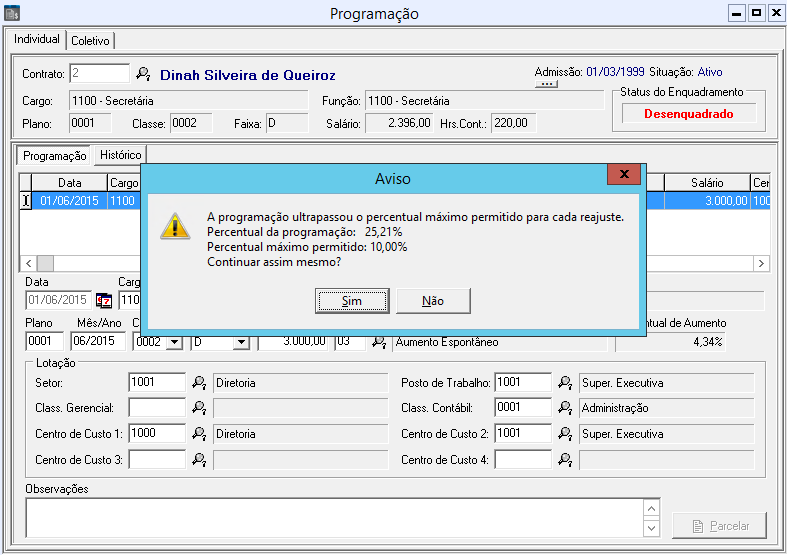Screen dimensions: 787x555
Task: Click the application icon in the title bar
Action: [x=12, y=13]
